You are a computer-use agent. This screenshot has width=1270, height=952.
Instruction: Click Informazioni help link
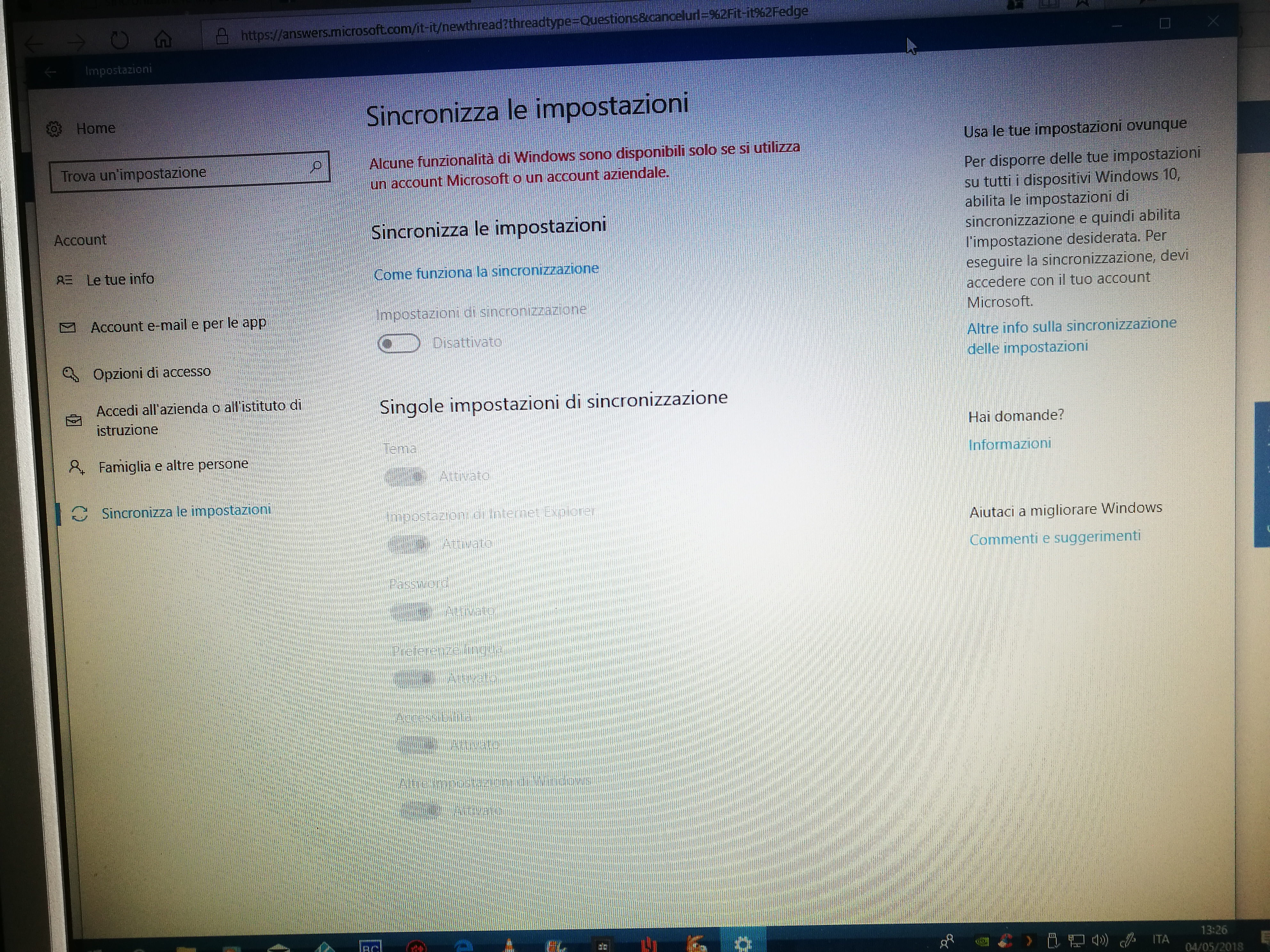(x=1009, y=444)
